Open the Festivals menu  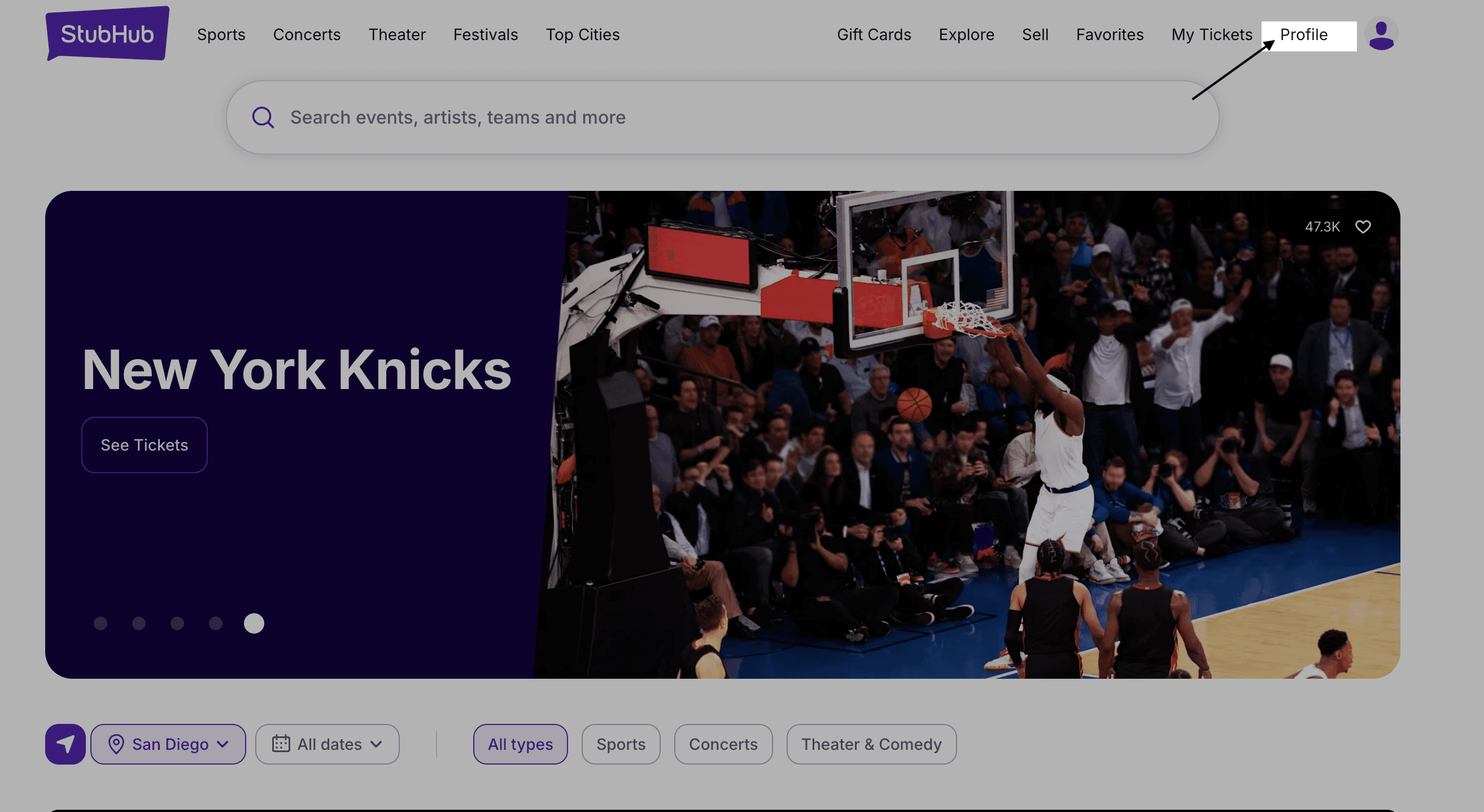tap(486, 34)
